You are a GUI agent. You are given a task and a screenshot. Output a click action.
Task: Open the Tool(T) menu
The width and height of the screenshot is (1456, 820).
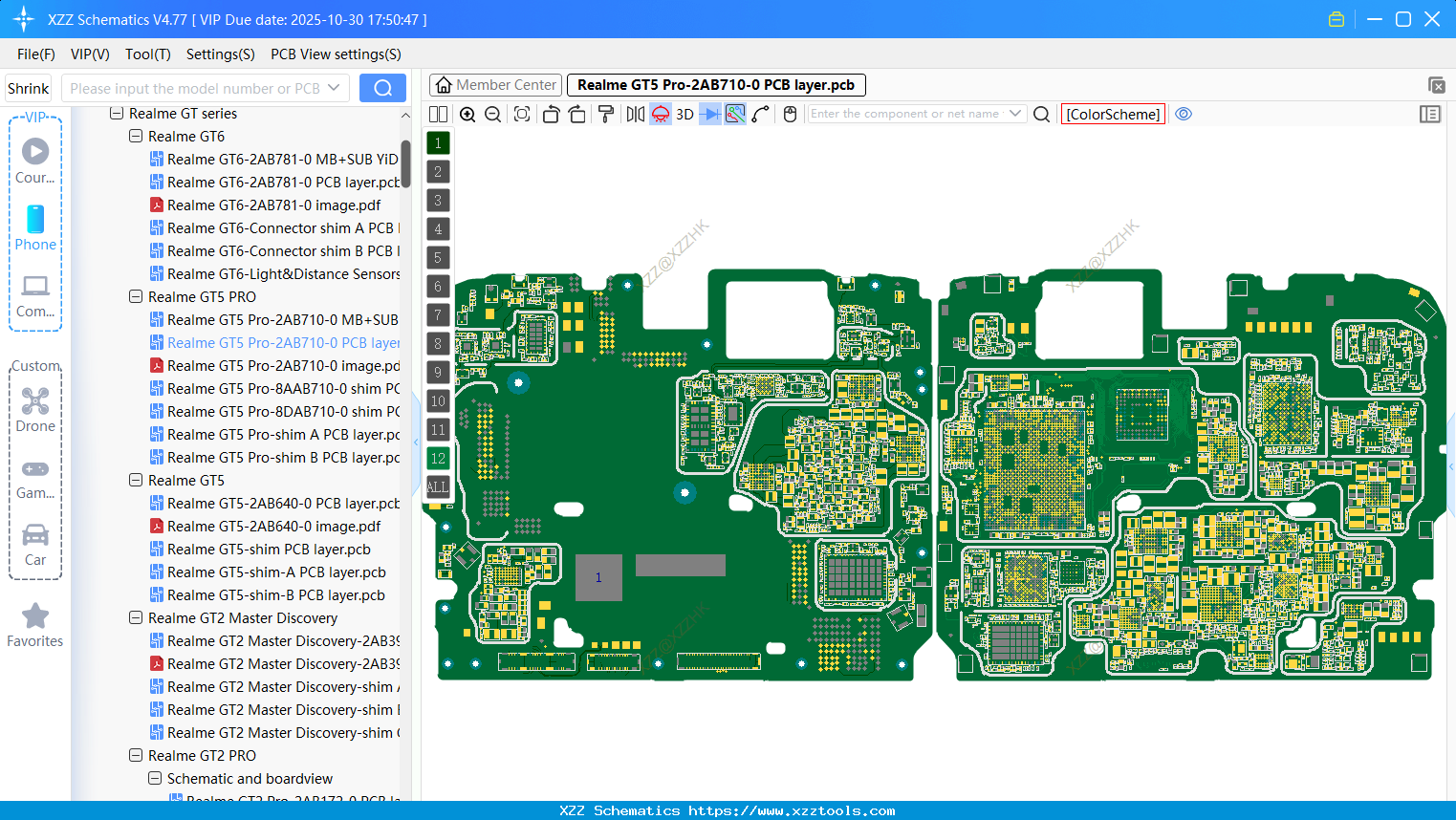[147, 54]
